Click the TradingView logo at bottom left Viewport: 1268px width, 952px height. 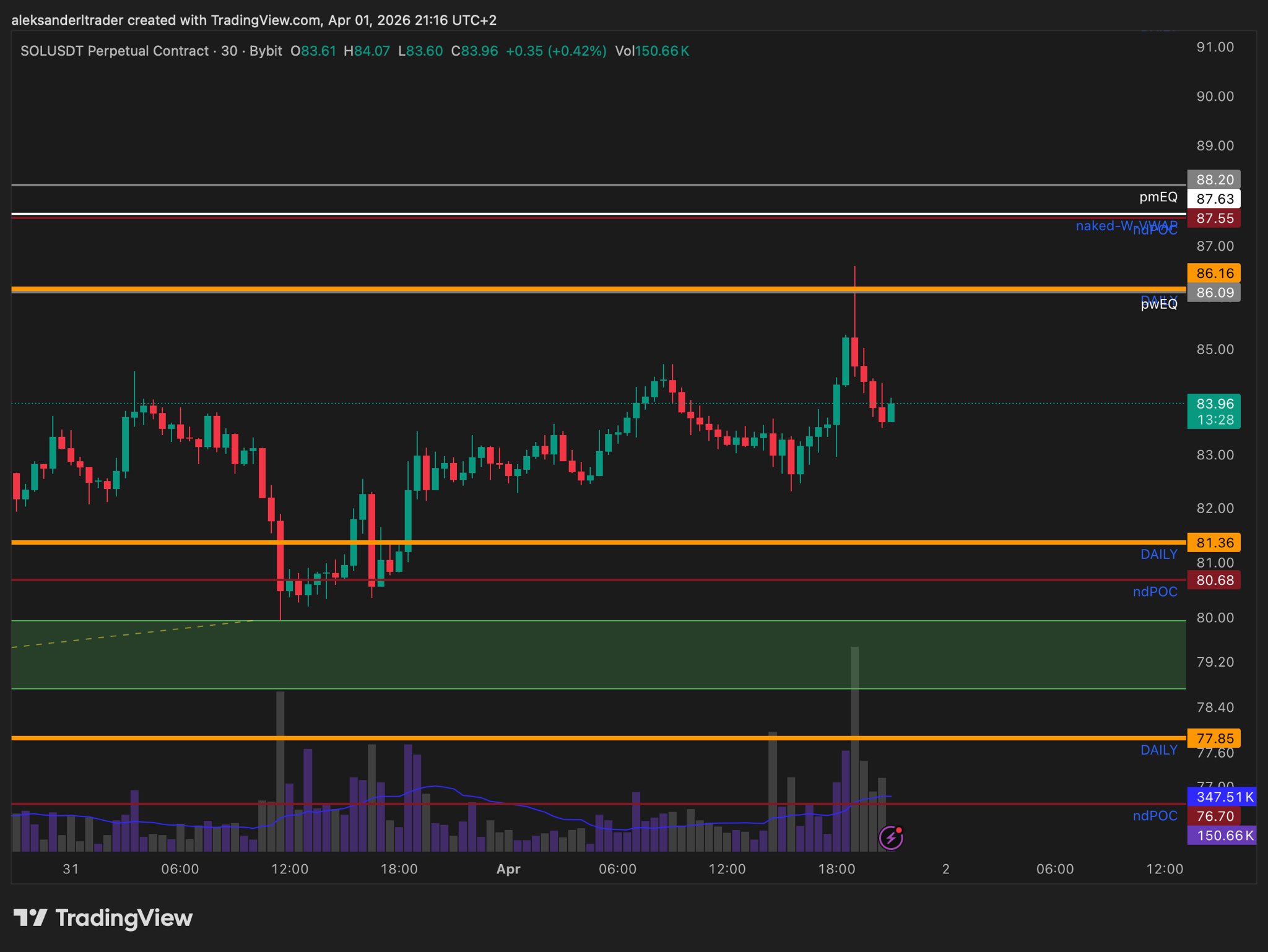(x=103, y=918)
